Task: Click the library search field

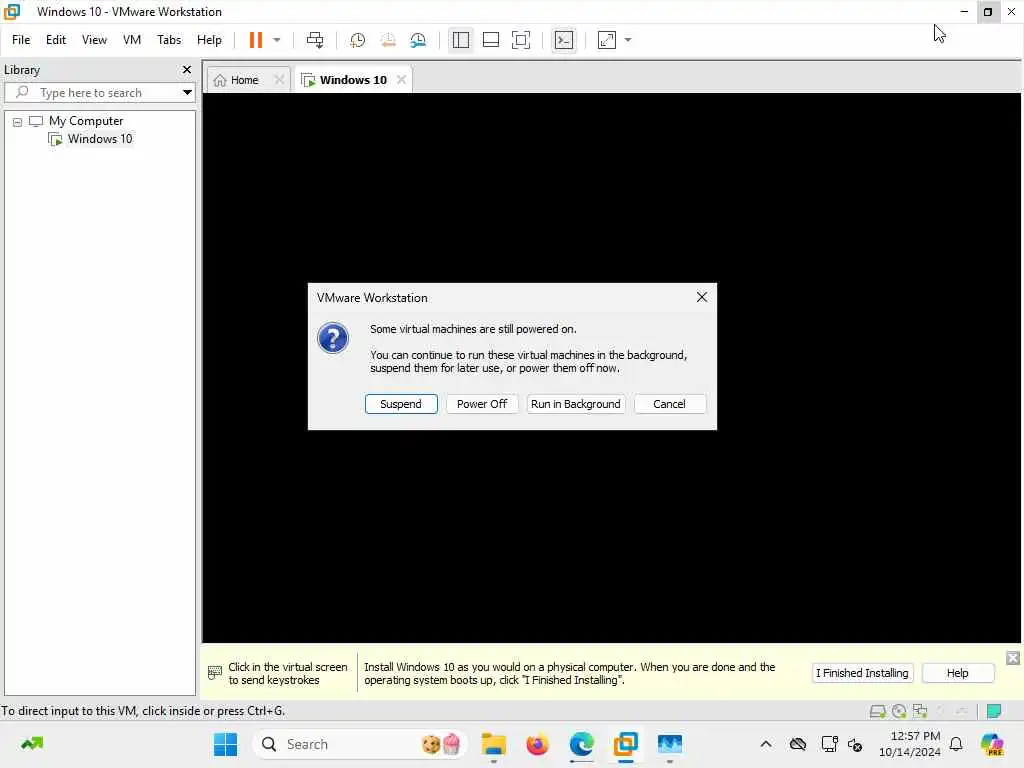Action: [x=91, y=93]
